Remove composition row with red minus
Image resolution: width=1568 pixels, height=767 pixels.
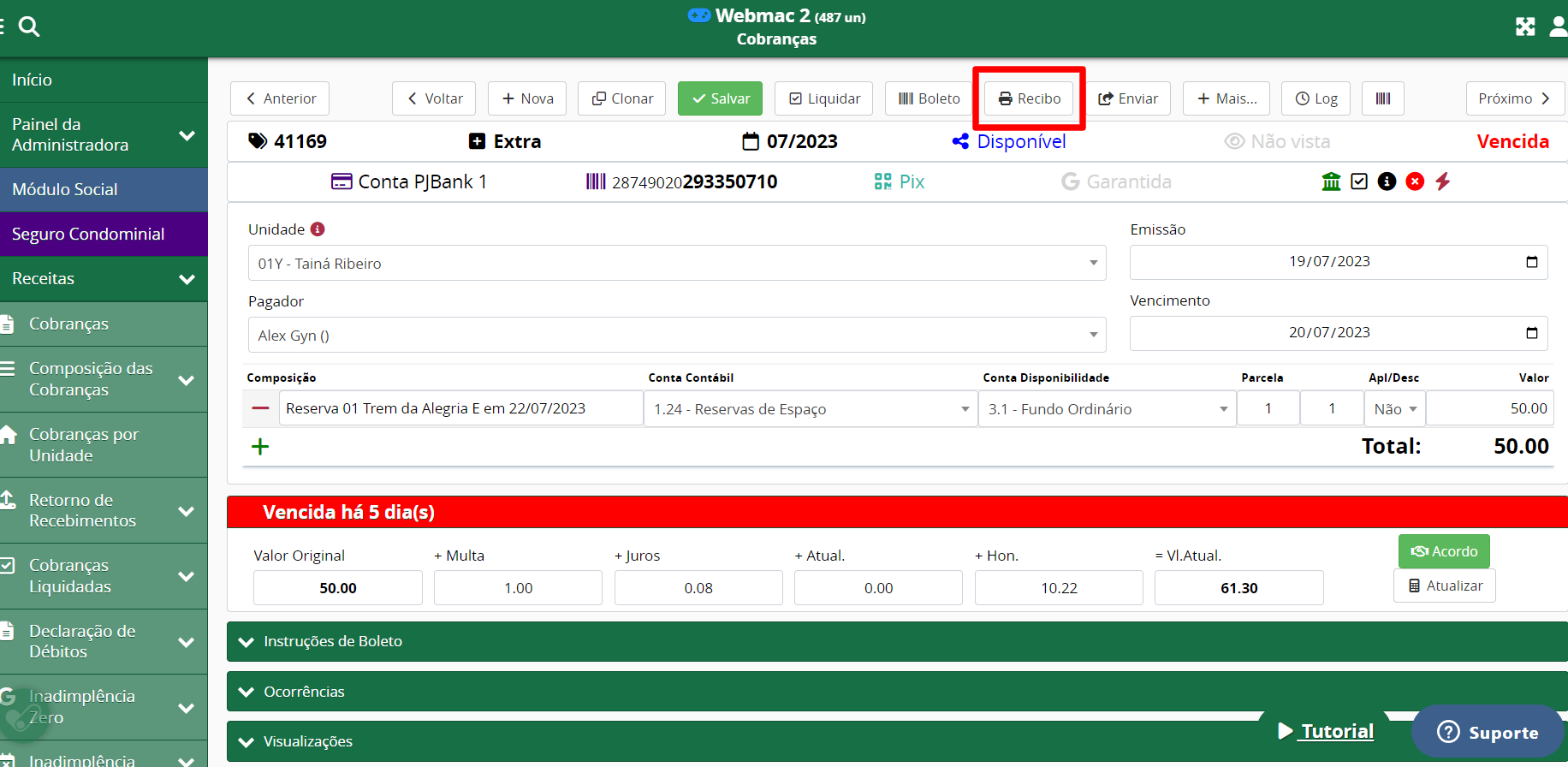(x=261, y=408)
